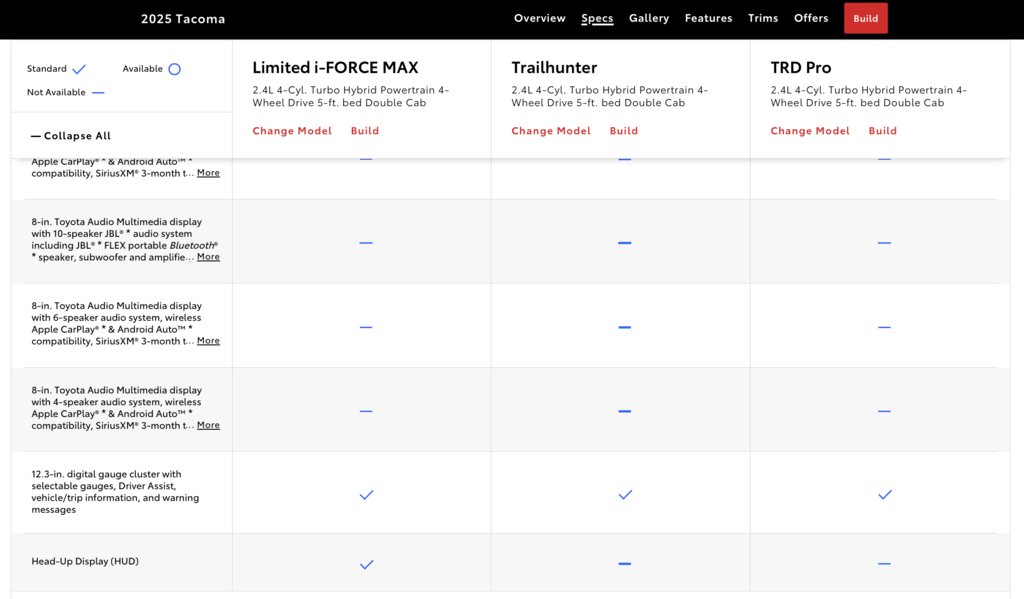Click the Build link under TRD Pro

click(882, 131)
